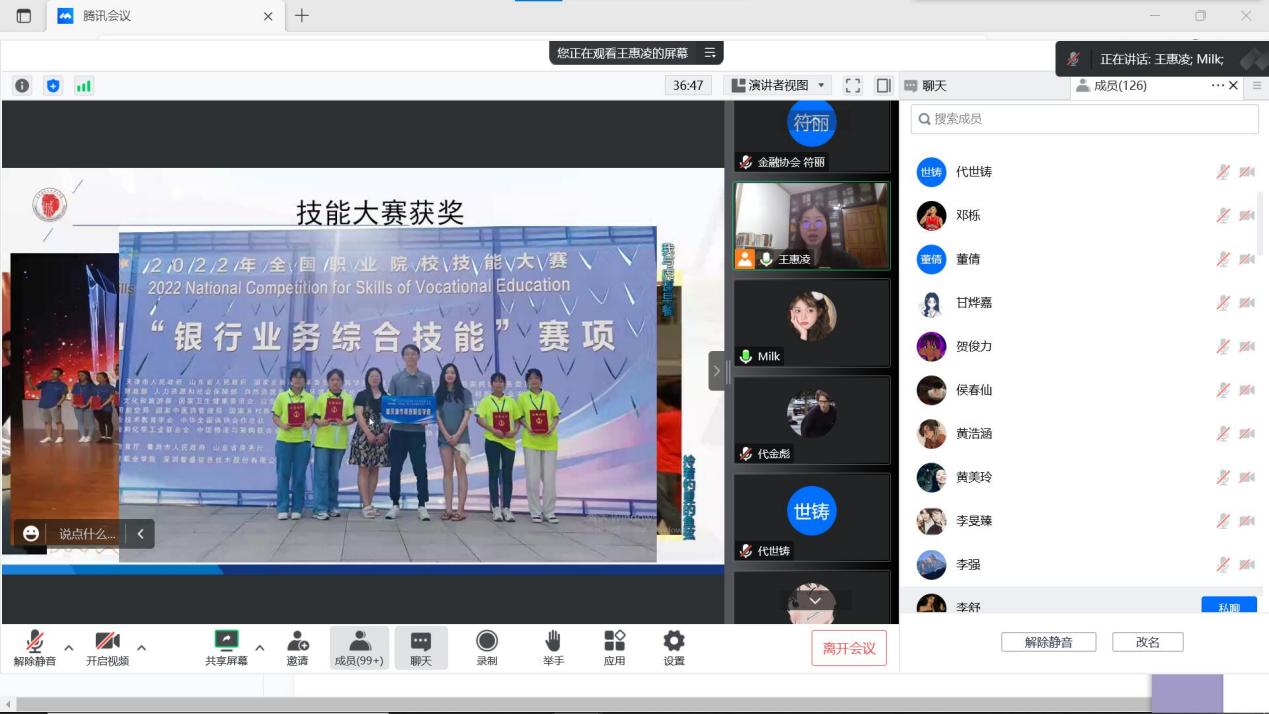Click the Invite (邀请) icon
Image resolution: width=1269 pixels, height=714 pixels.
click(x=297, y=647)
